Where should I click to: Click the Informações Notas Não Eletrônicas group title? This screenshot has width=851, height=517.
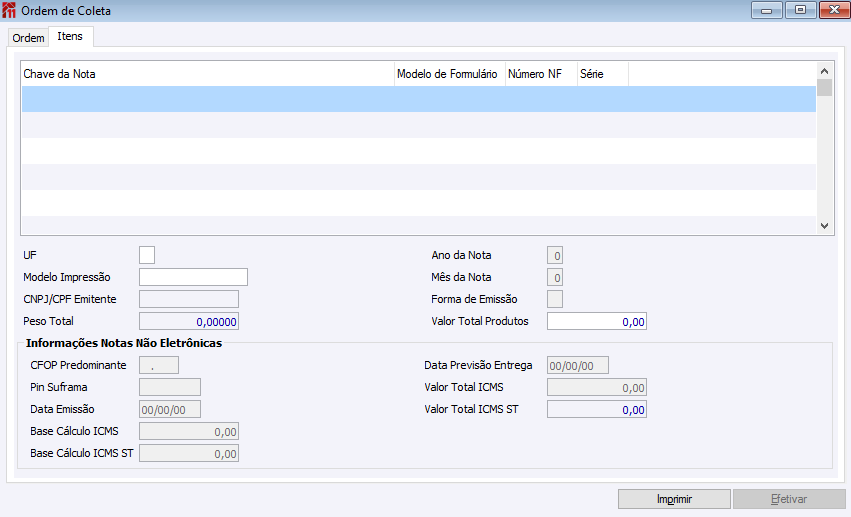coord(124,343)
